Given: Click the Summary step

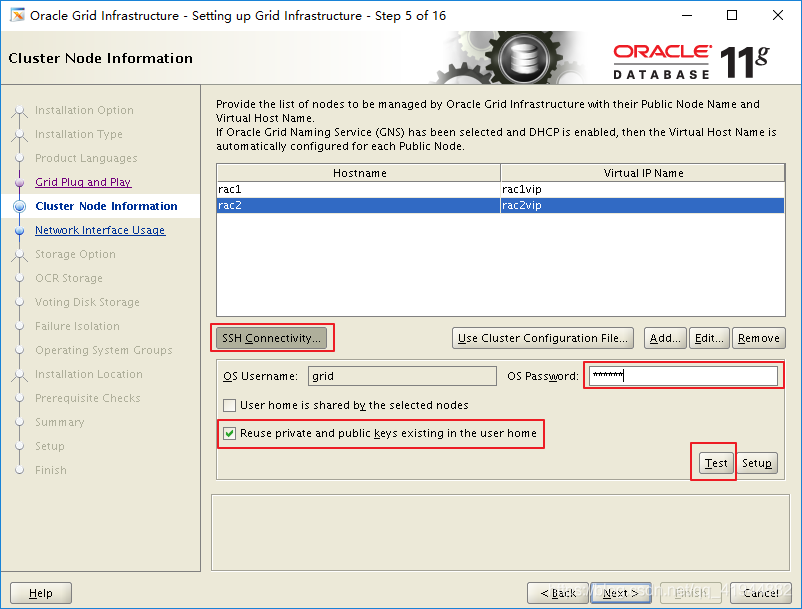Looking at the screenshot, I should (59, 422).
